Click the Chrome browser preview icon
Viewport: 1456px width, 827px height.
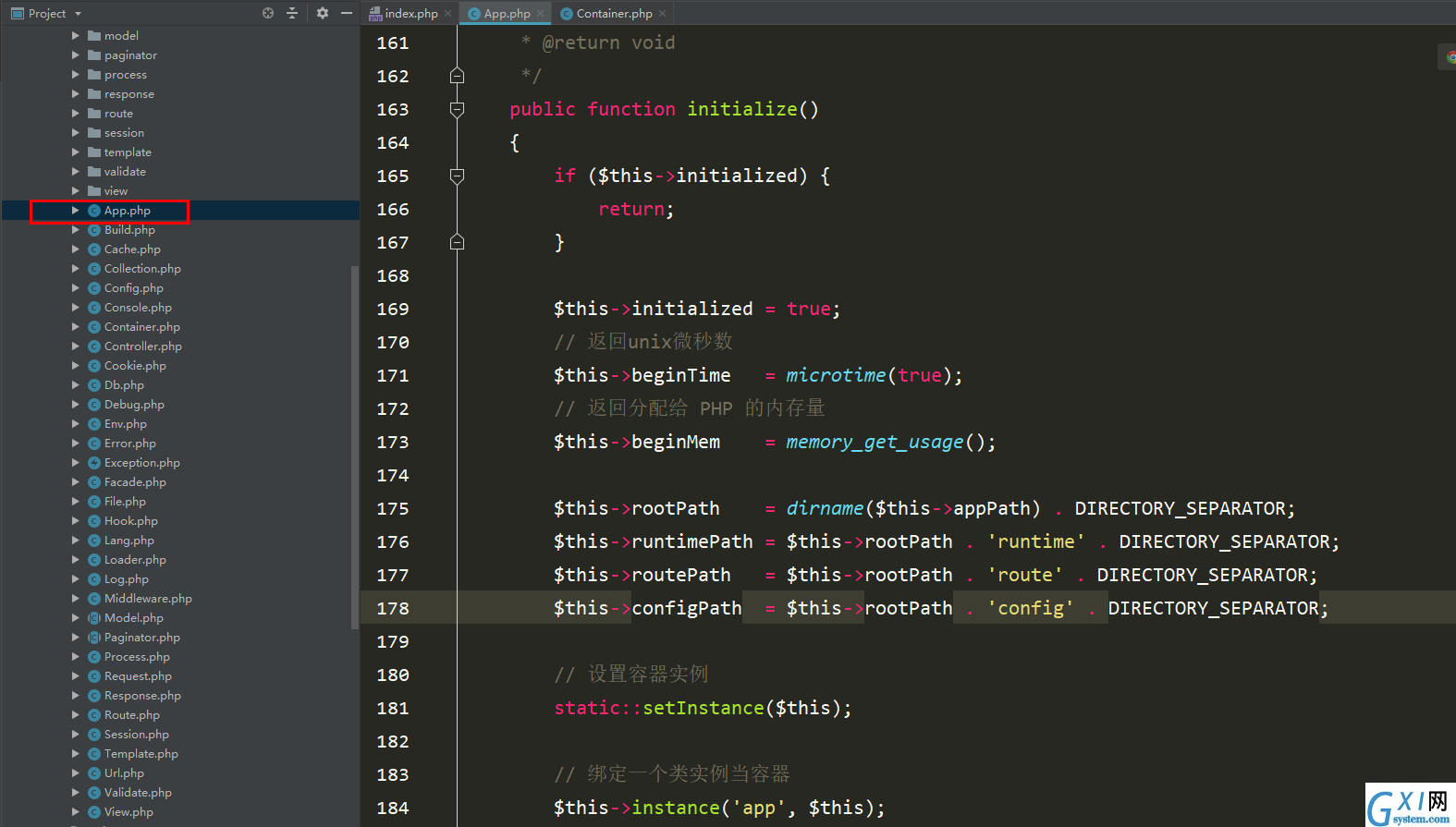click(x=1450, y=57)
